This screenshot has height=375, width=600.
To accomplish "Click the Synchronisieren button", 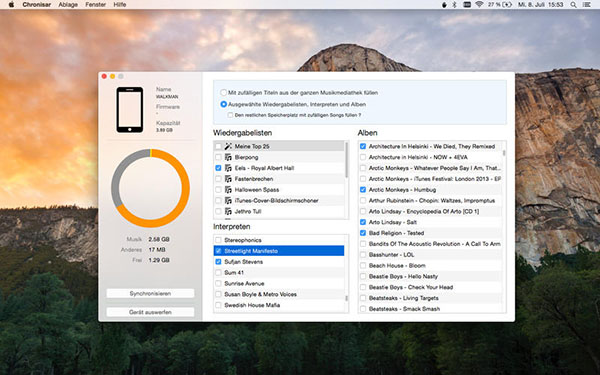I will point(150,293).
